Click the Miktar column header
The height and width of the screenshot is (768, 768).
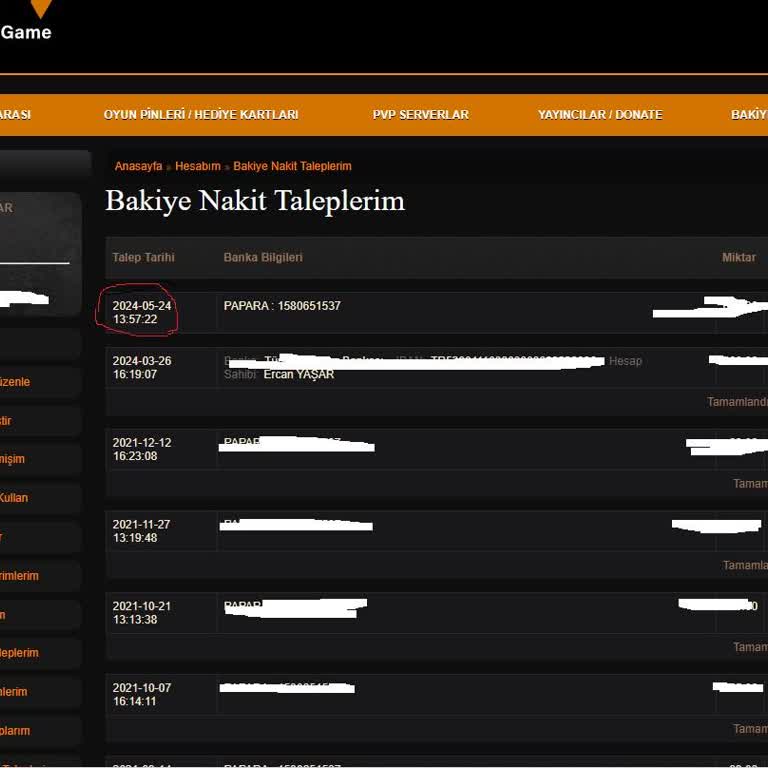(x=739, y=257)
